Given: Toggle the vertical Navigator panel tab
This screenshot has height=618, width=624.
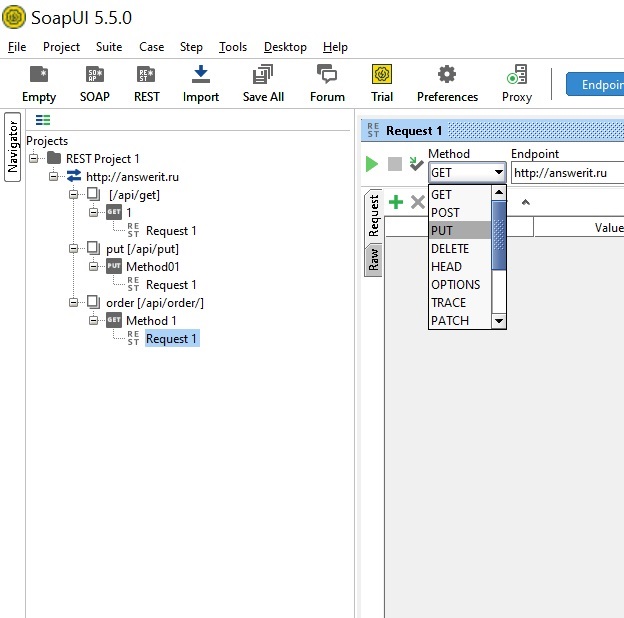Looking at the screenshot, I should tap(12, 147).
